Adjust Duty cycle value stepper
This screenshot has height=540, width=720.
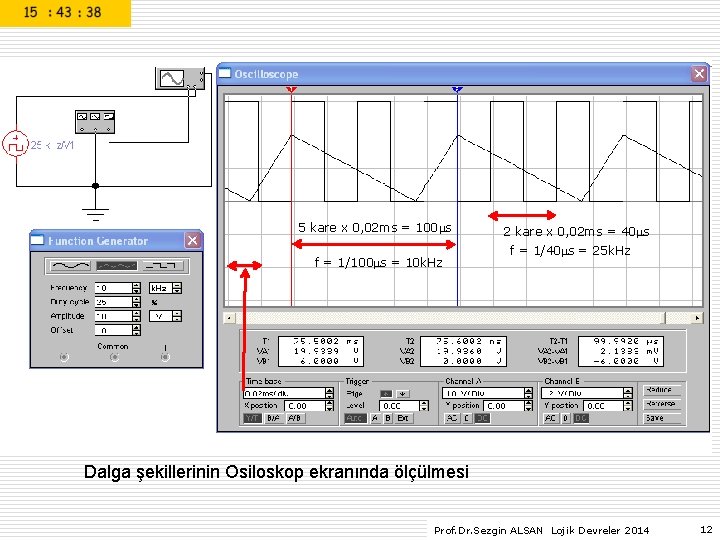point(136,302)
